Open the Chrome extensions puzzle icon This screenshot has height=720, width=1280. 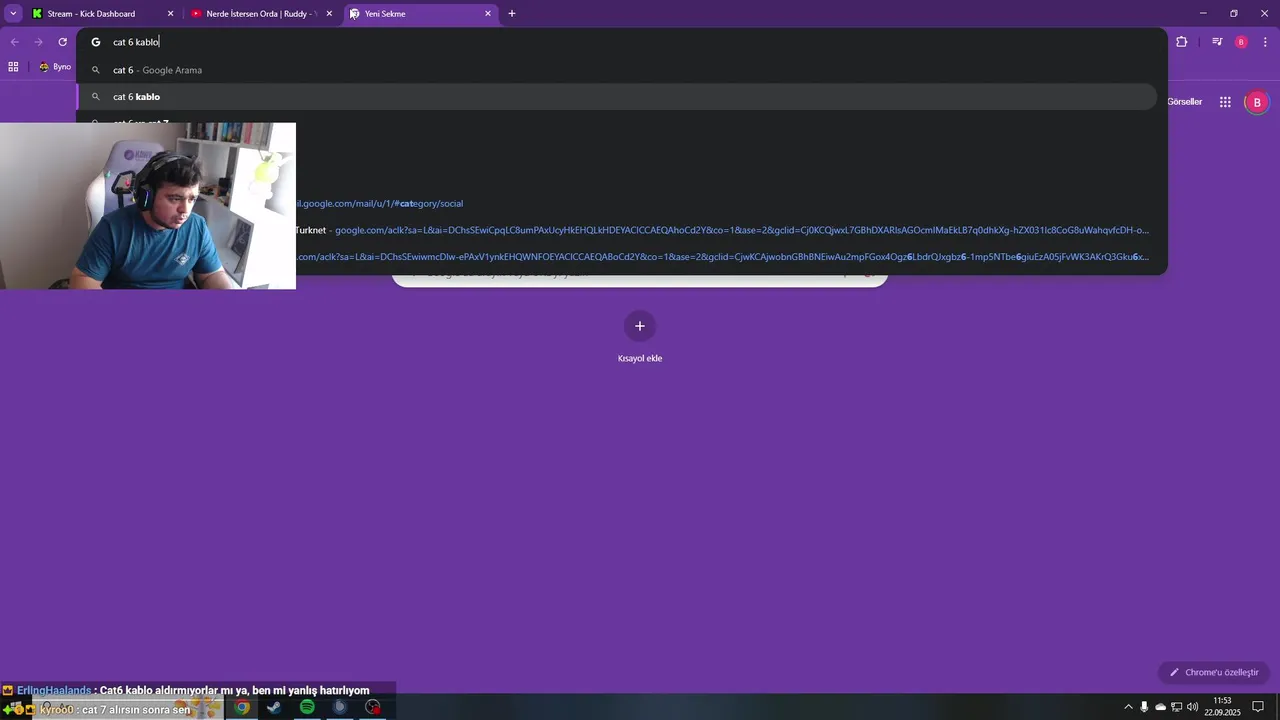(1182, 42)
